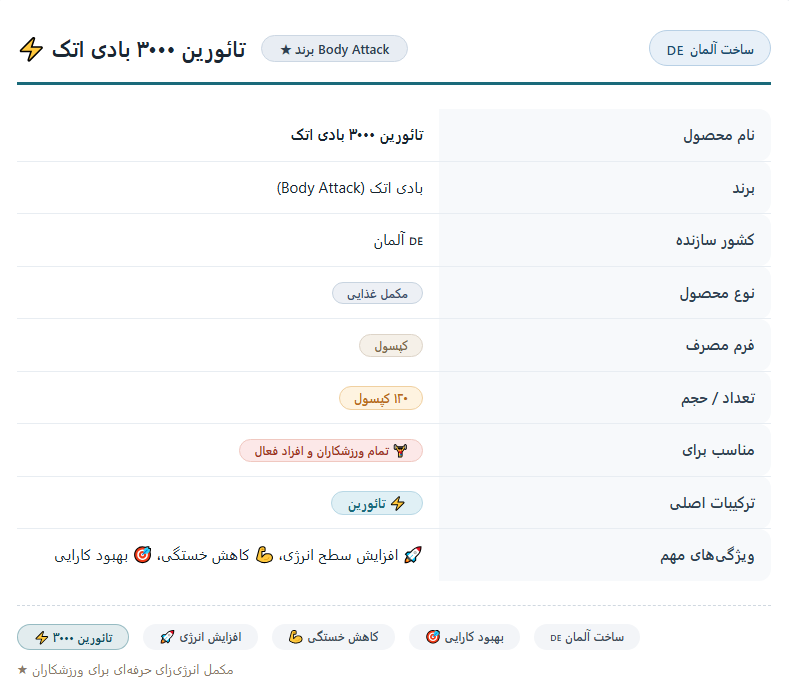Click the 'تائورین' main ingredient pill

pyautogui.click(x=377, y=503)
